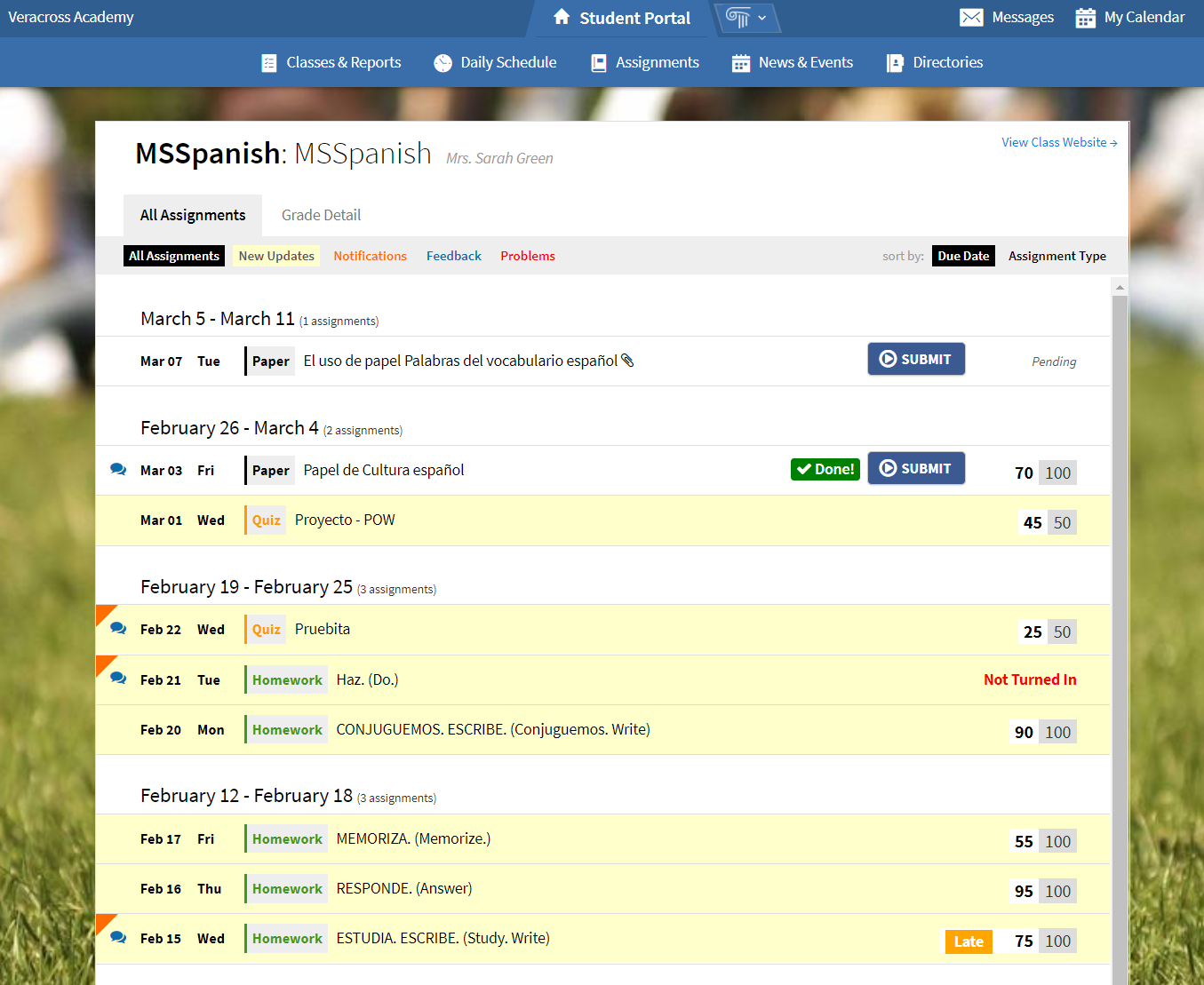Enable the Notifications filter

point(370,255)
